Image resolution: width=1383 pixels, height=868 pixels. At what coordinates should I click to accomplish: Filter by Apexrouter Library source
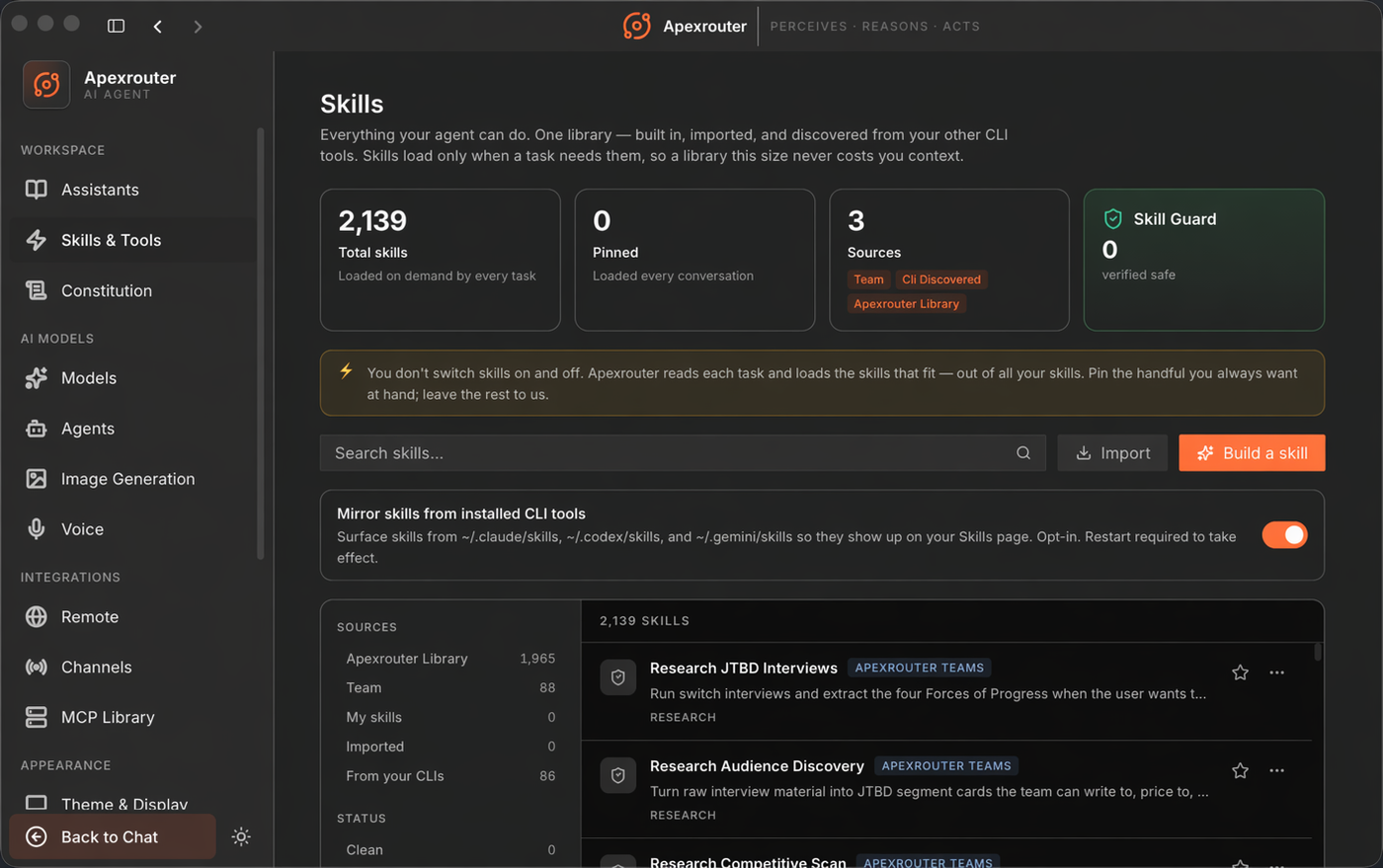click(450, 659)
